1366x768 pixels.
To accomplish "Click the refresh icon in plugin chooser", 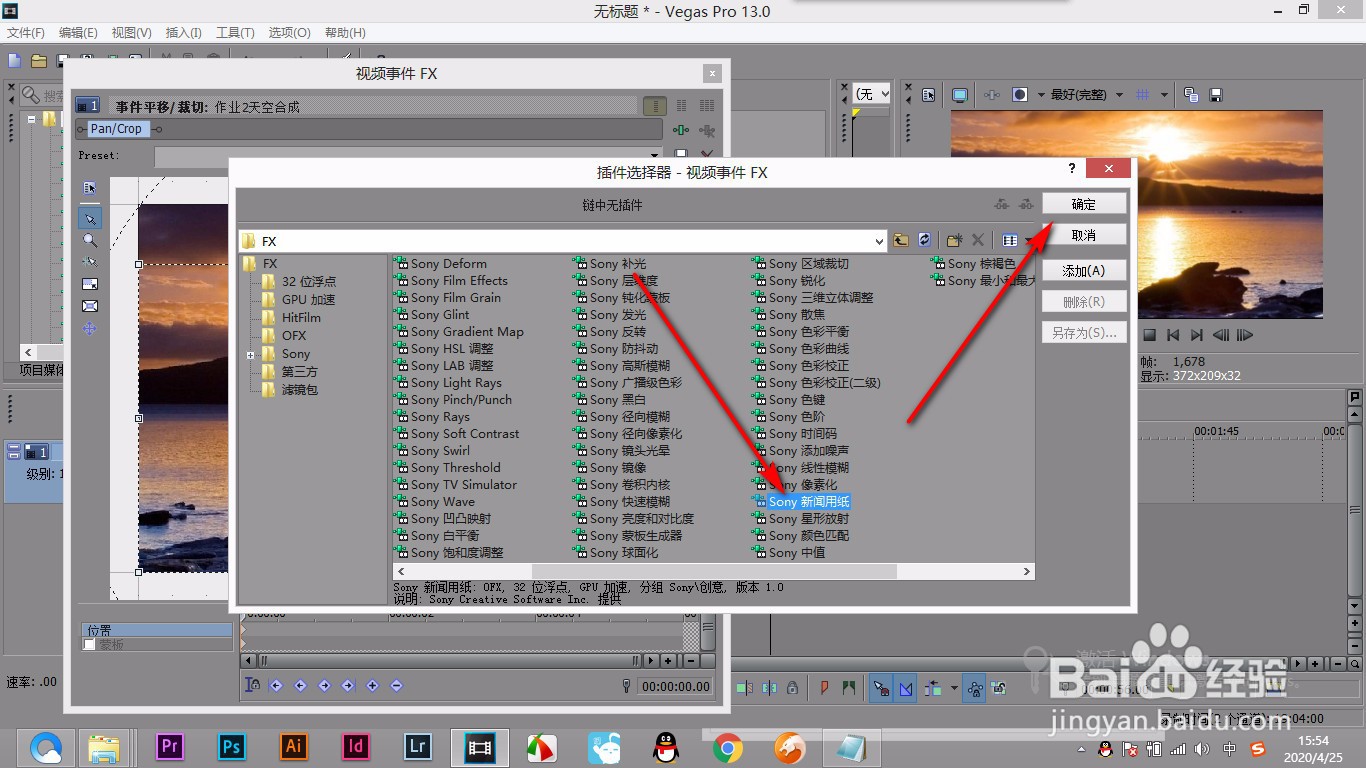I will click(924, 241).
